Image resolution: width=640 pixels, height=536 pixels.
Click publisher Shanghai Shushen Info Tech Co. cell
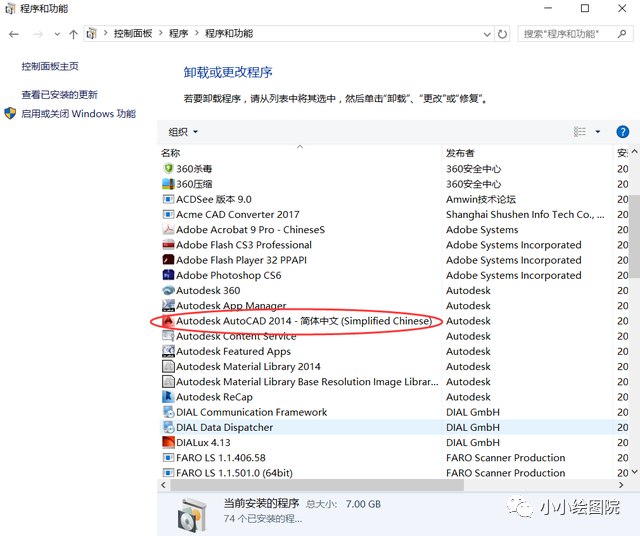click(525, 214)
